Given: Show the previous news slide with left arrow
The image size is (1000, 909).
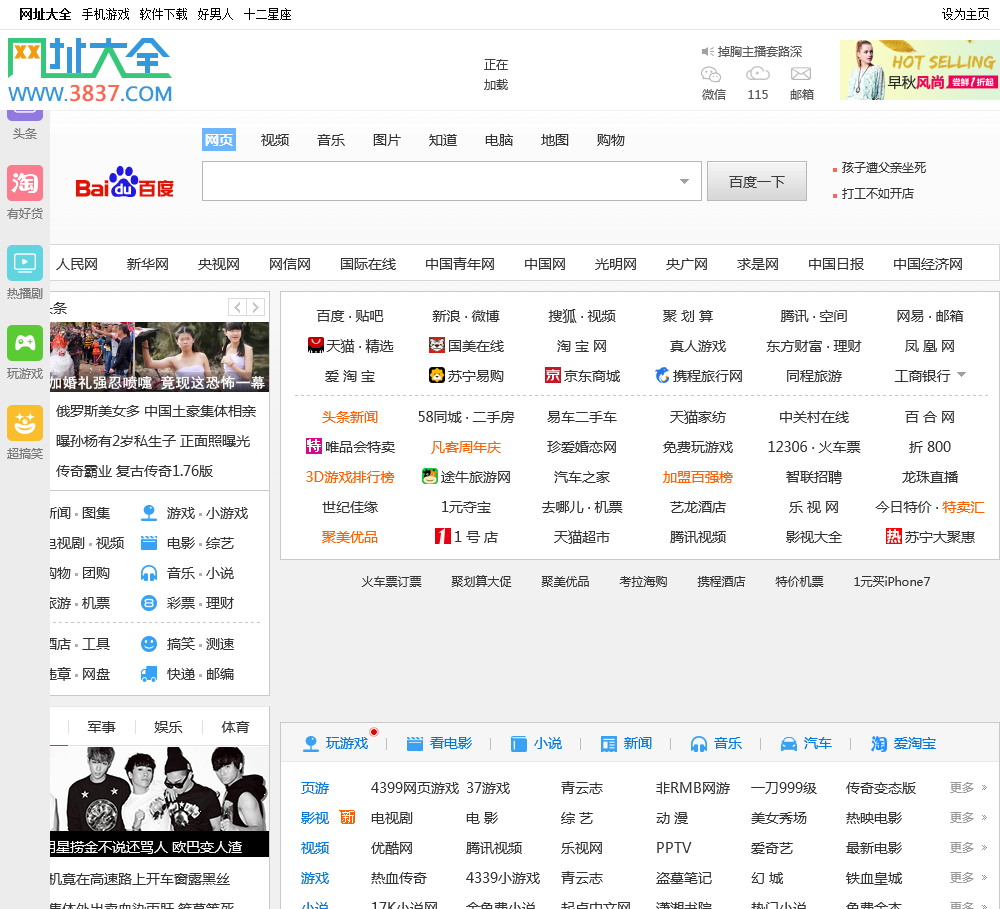Looking at the screenshot, I should point(237,307).
